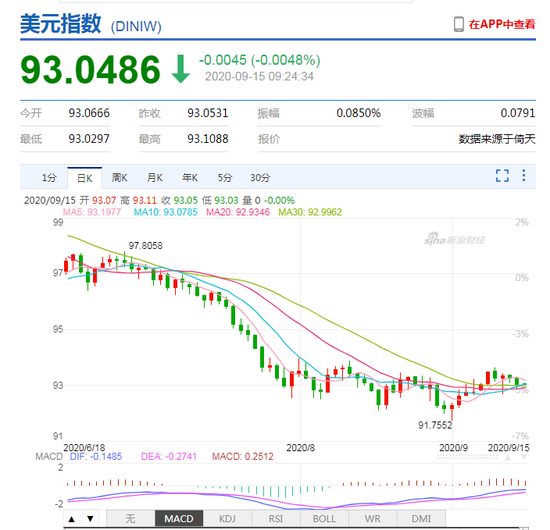
Task: Click the 数据来源于倚天 text
Action: (497, 139)
